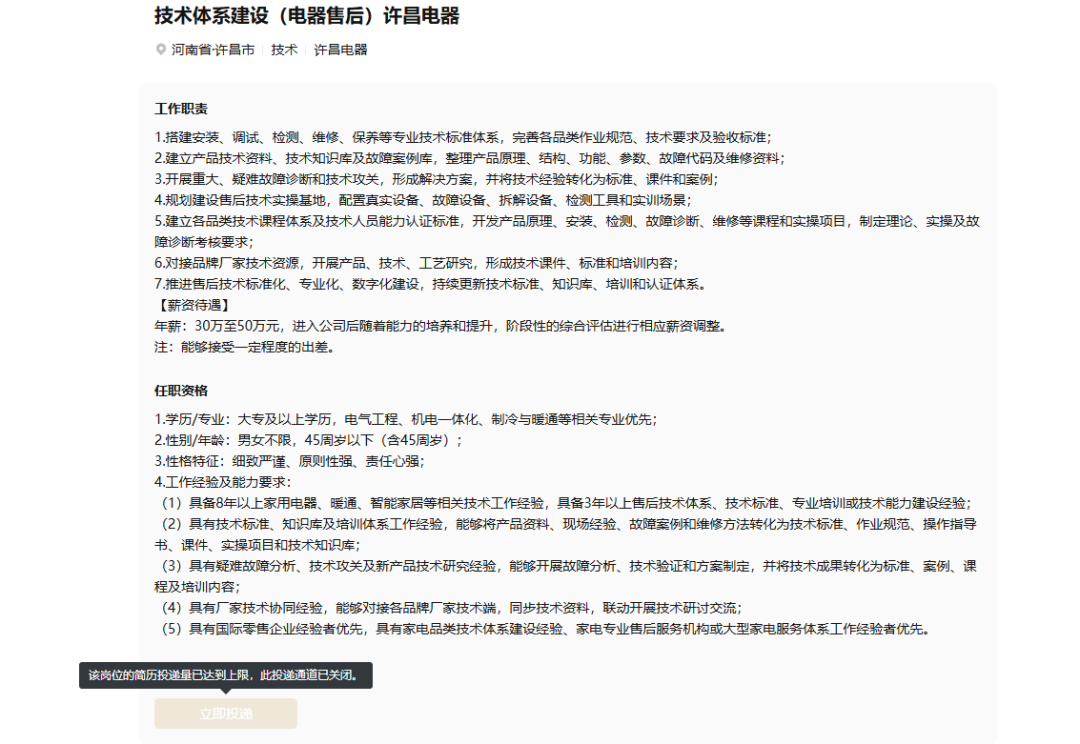This screenshot has width=1080, height=744.
Task: Click sub-item (3) 具有疑难故障分析
Action: click(565, 577)
